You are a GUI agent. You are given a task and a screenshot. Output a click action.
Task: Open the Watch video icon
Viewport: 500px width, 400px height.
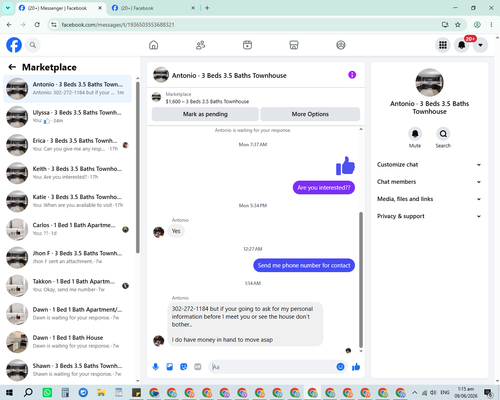pyautogui.click(x=247, y=45)
